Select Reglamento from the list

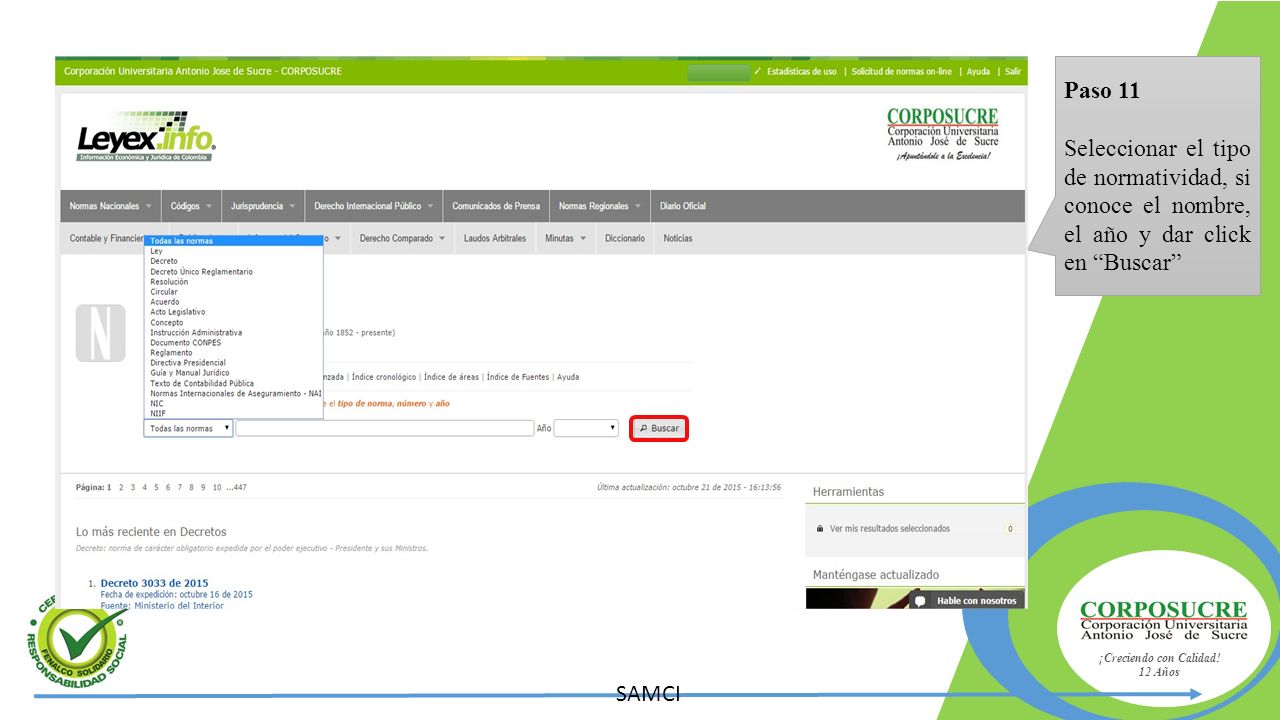233,353
